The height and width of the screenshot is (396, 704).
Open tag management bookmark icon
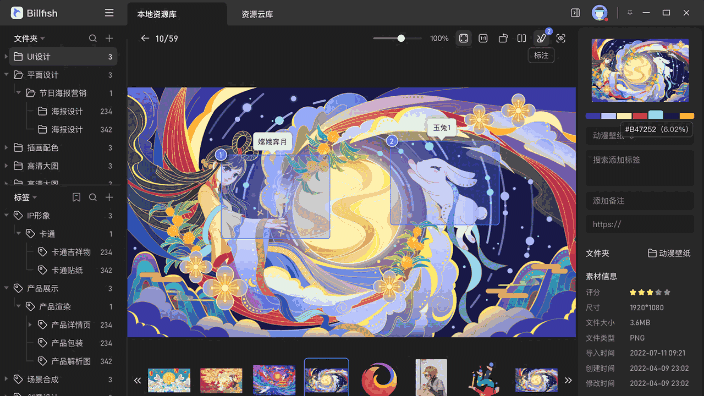76,197
